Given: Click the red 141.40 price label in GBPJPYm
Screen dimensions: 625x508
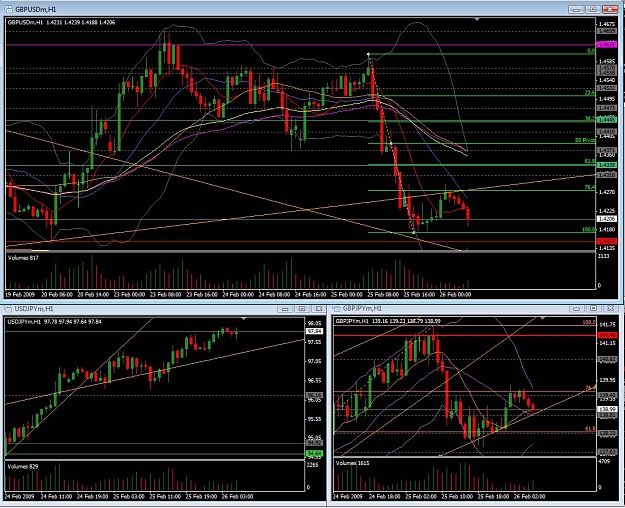Looking at the screenshot, I should click(x=607, y=335).
